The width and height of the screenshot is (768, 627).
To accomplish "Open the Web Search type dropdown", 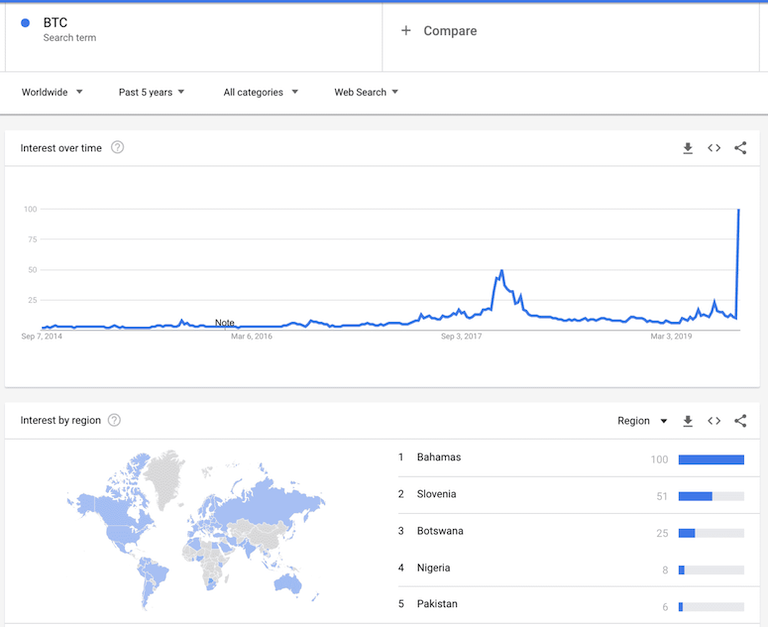I will coord(366,92).
